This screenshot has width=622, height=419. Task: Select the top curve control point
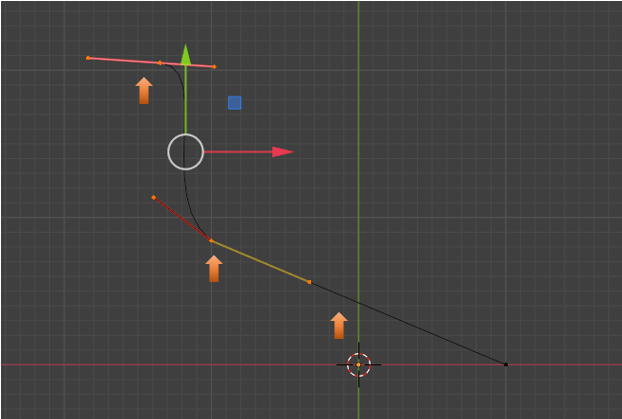pyautogui.click(x=160, y=63)
